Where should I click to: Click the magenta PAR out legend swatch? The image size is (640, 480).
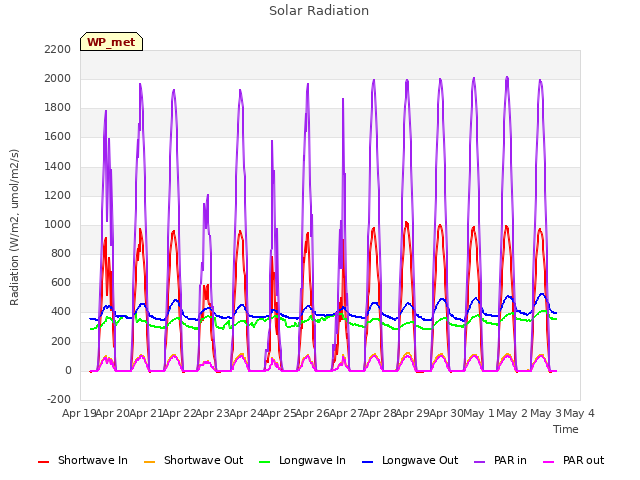(x=549, y=462)
